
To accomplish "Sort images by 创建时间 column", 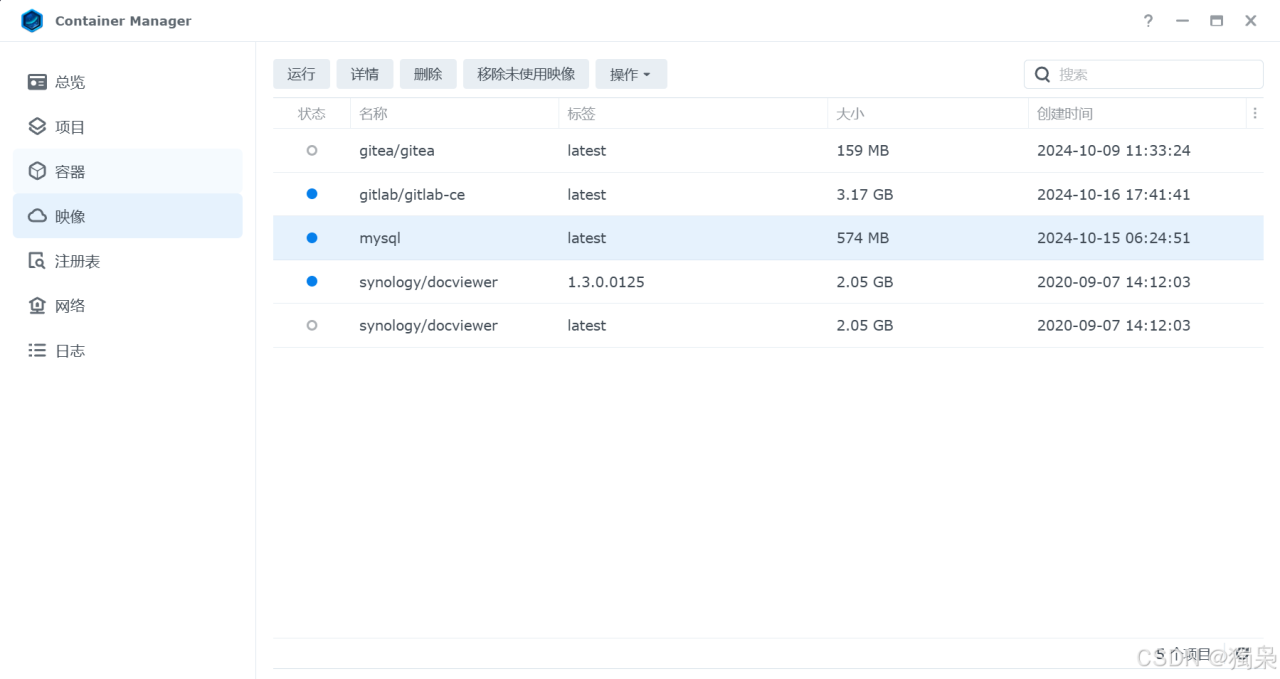I will 1065,113.
